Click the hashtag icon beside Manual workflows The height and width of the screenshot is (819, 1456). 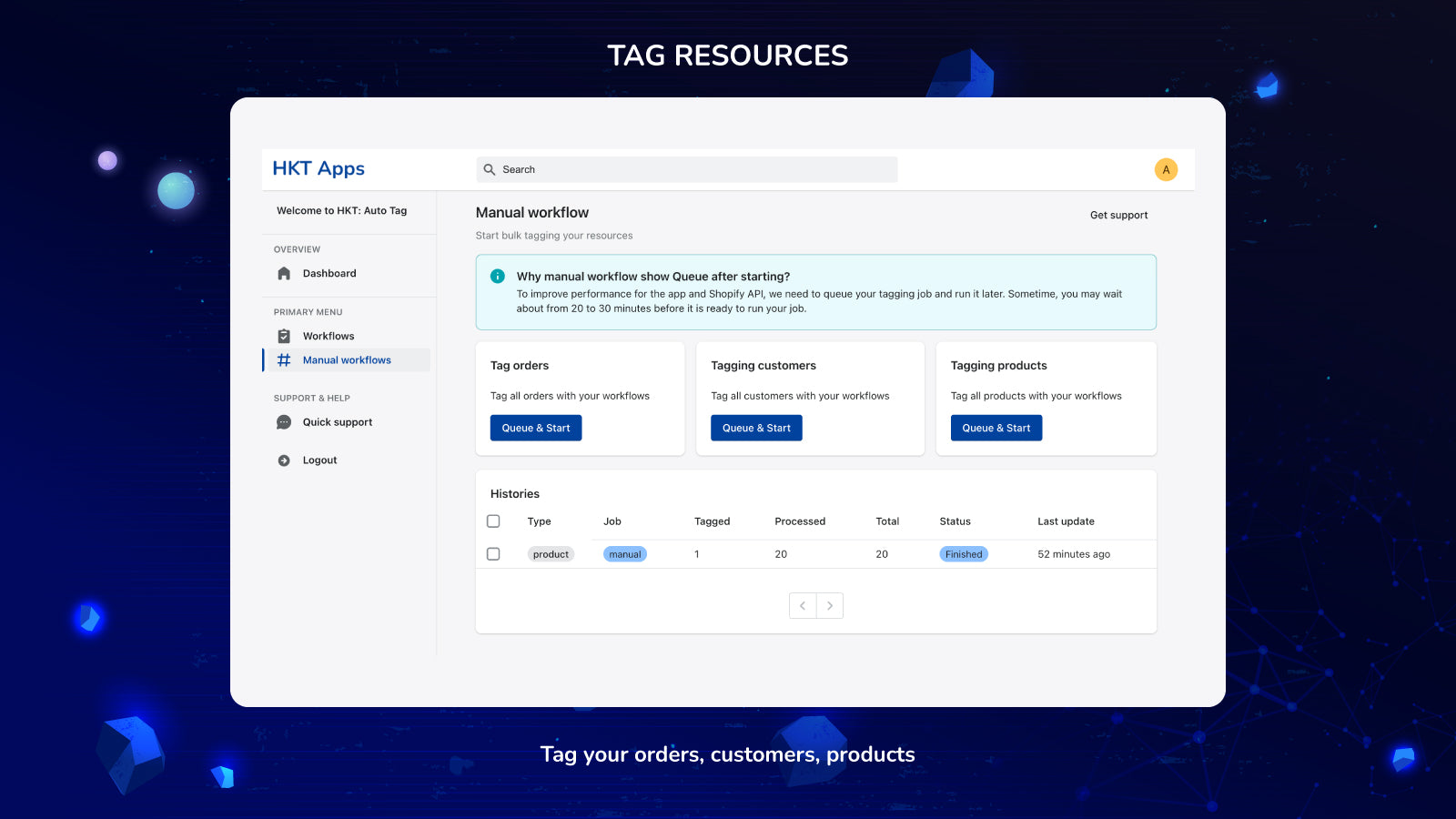tap(283, 359)
